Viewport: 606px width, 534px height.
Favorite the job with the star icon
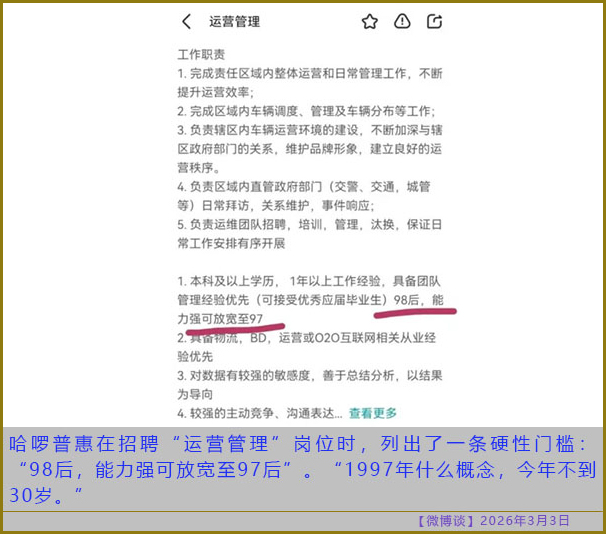coord(369,21)
